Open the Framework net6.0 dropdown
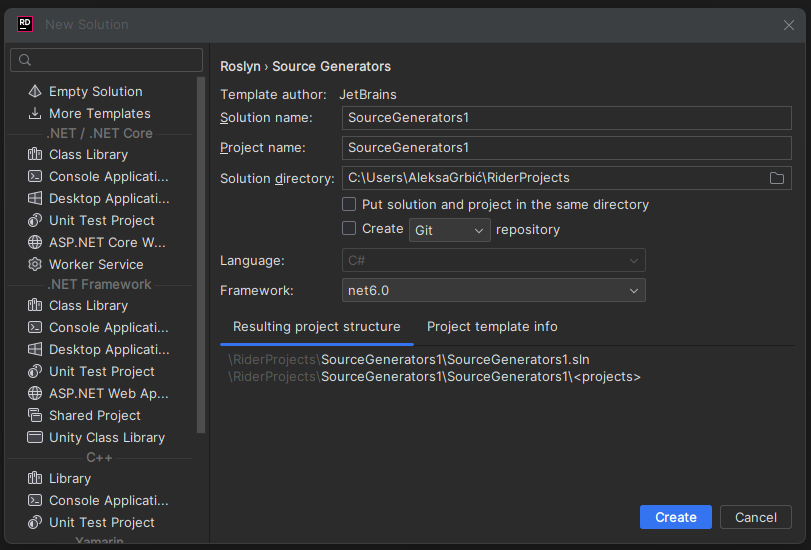This screenshot has width=811, height=550. pyautogui.click(x=493, y=290)
